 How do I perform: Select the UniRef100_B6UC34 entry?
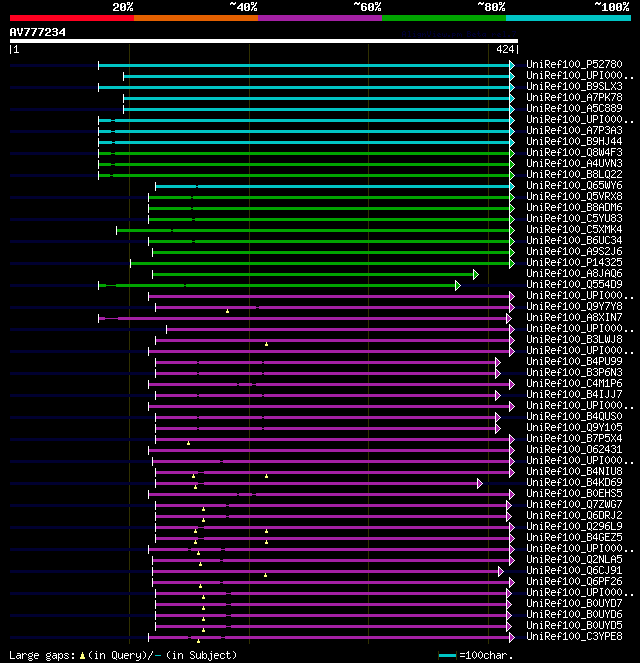tap(574, 240)
